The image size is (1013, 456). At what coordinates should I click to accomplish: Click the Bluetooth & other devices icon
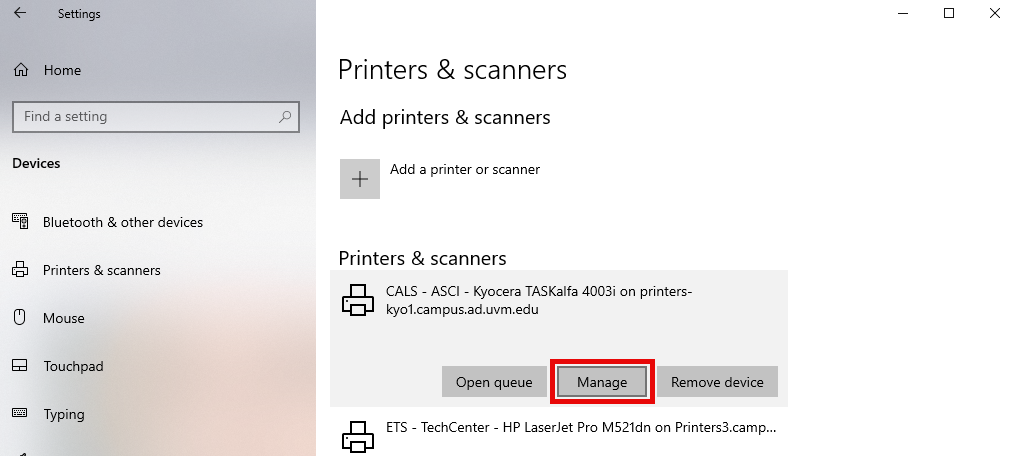20,222
